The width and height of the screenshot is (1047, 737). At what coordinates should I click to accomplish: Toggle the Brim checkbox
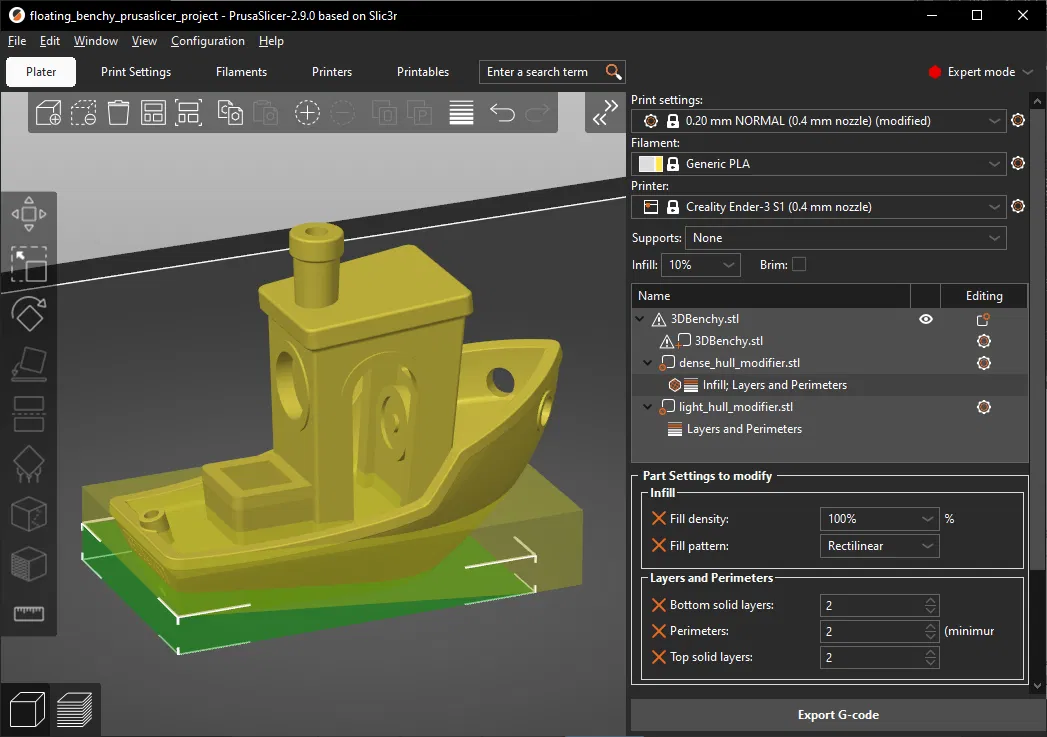click(799, 264)
